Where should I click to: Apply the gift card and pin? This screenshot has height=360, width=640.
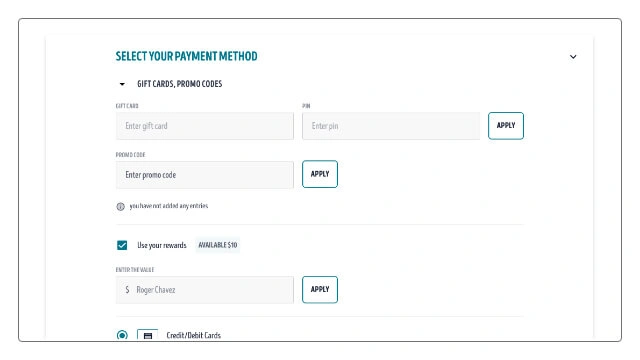pos(506,126)
